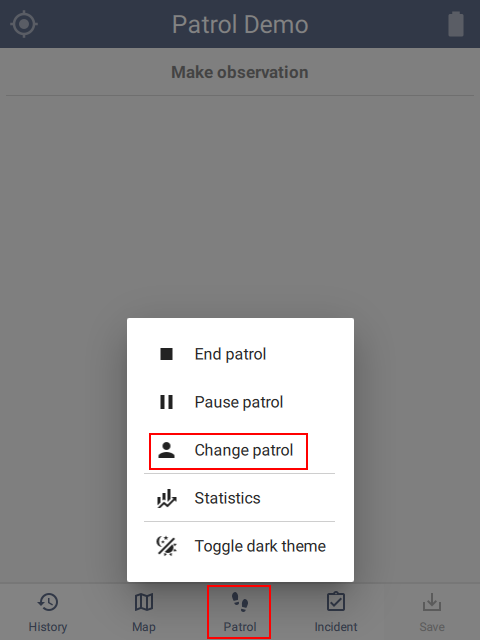
Task: Click the Patrol Demo title
Action: (240, 24)
